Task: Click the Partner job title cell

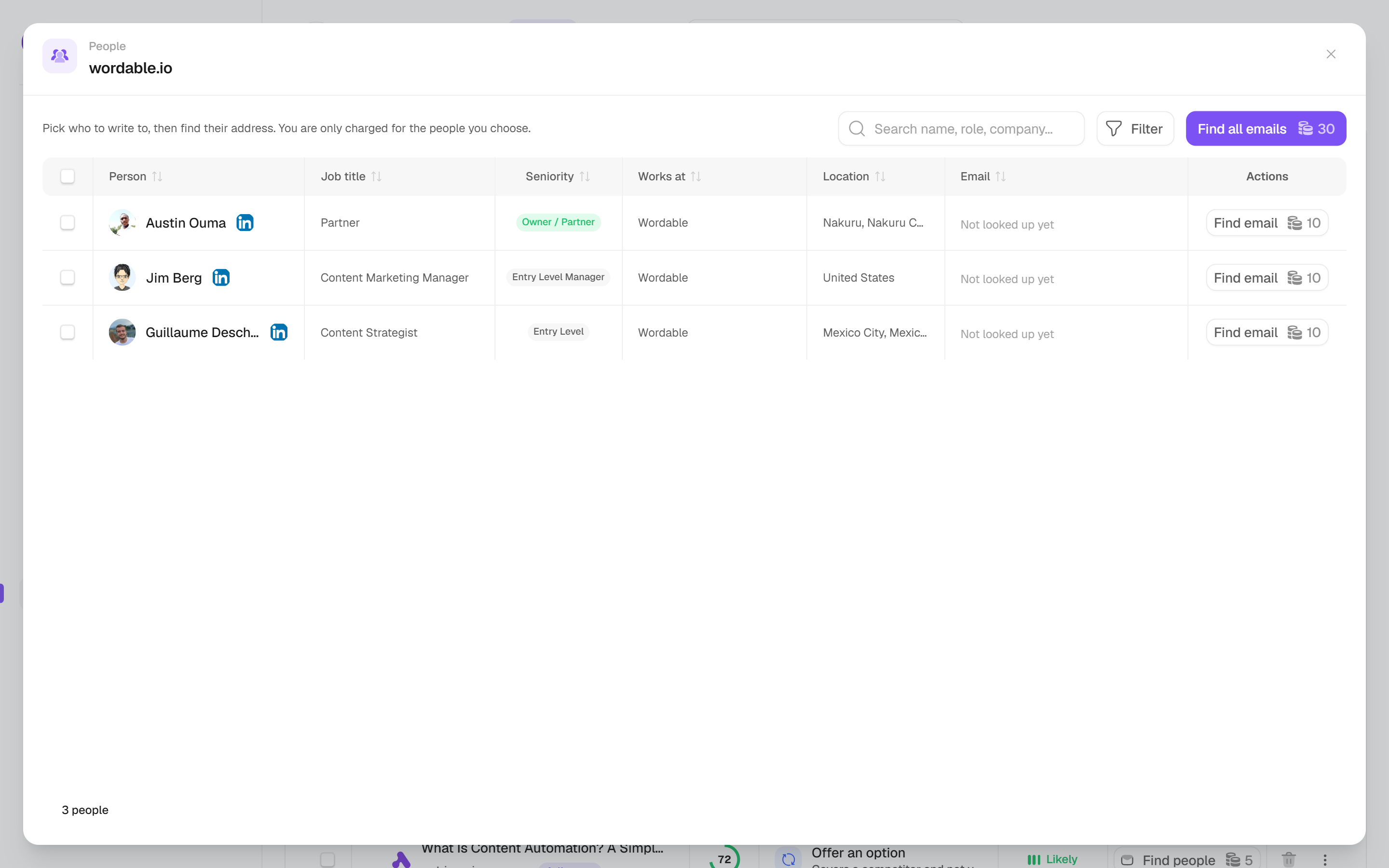Action: [x=340, y=223]
